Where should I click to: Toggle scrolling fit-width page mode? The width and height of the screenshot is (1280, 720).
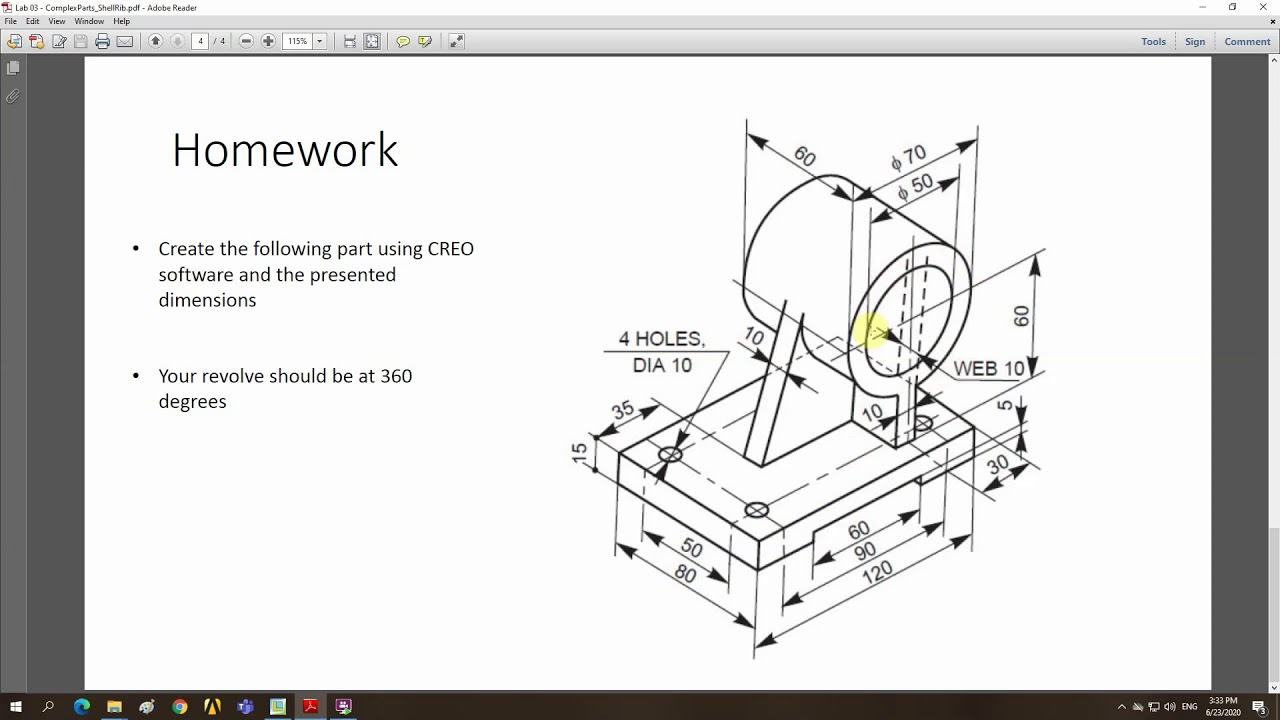[350, 41]
